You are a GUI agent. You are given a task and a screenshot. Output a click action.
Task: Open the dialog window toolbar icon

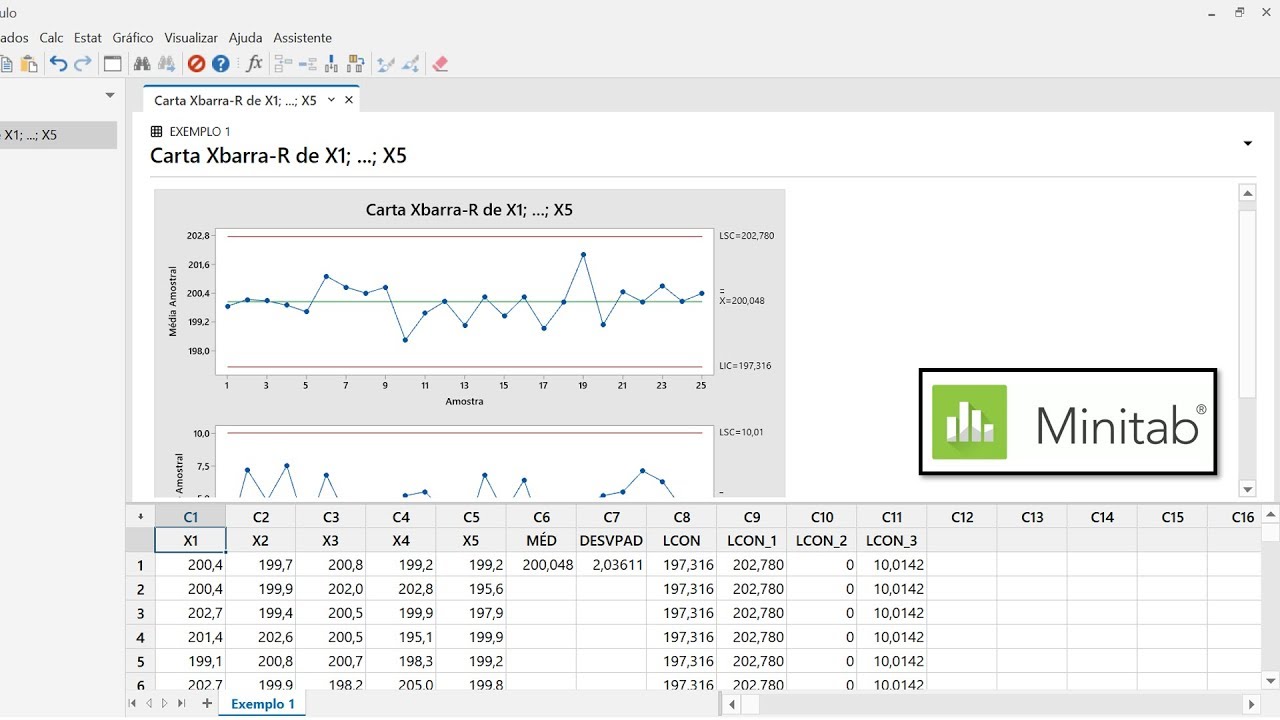point(113,64)
